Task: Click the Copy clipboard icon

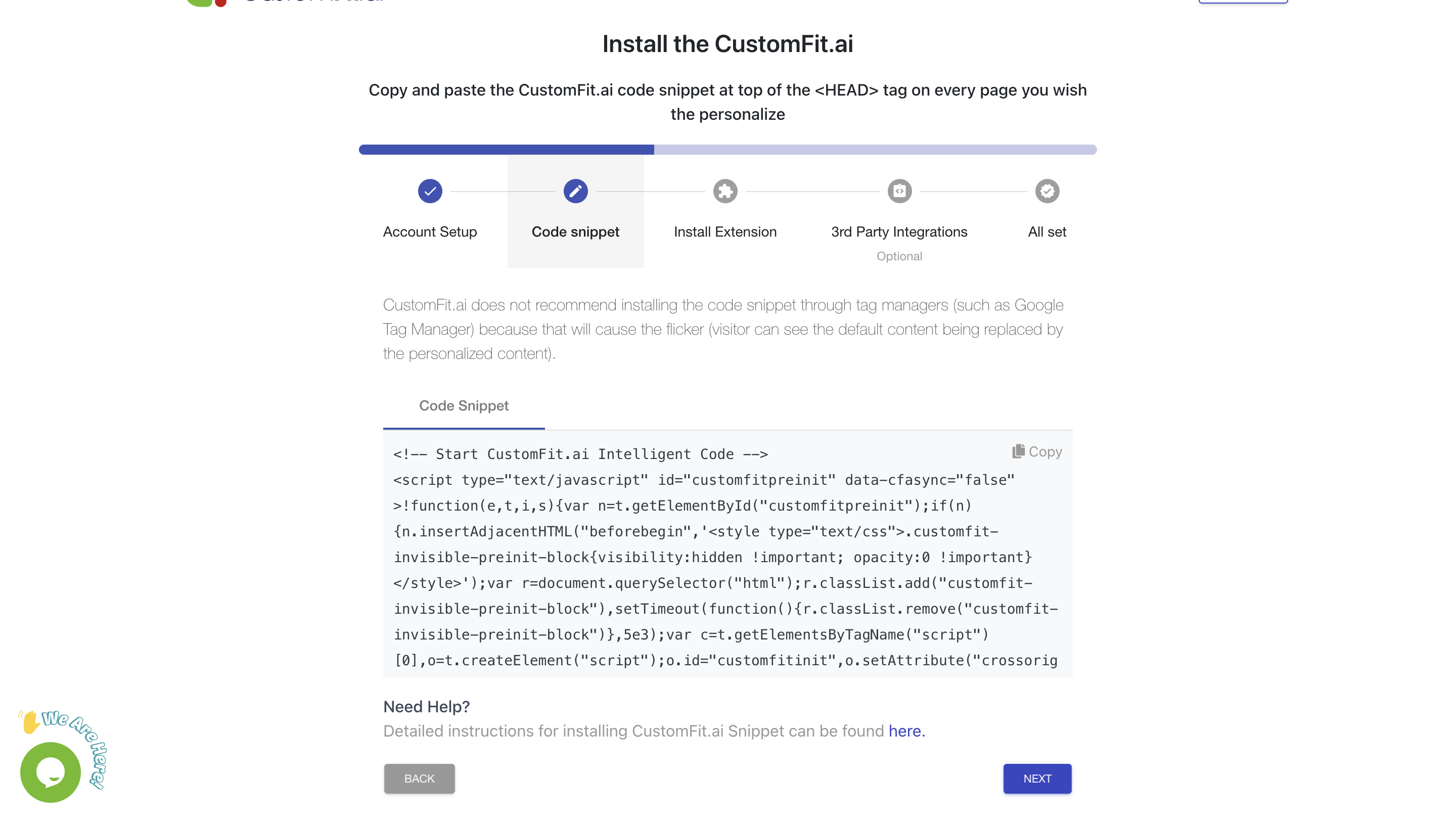Action: 1018,451
